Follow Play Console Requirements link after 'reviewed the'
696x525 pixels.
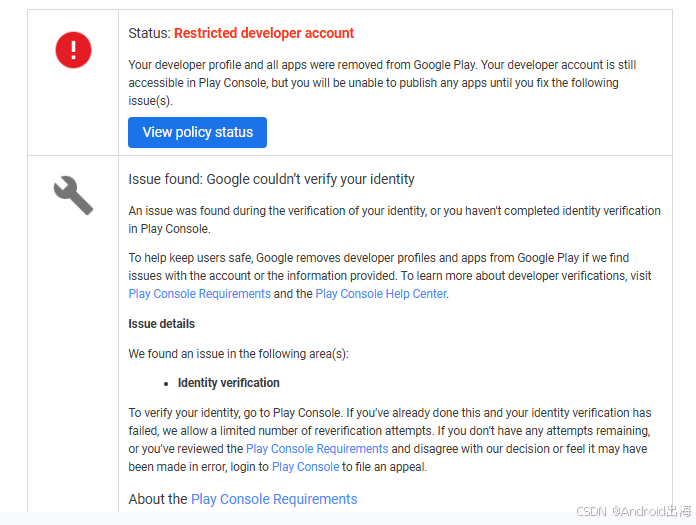317,449
